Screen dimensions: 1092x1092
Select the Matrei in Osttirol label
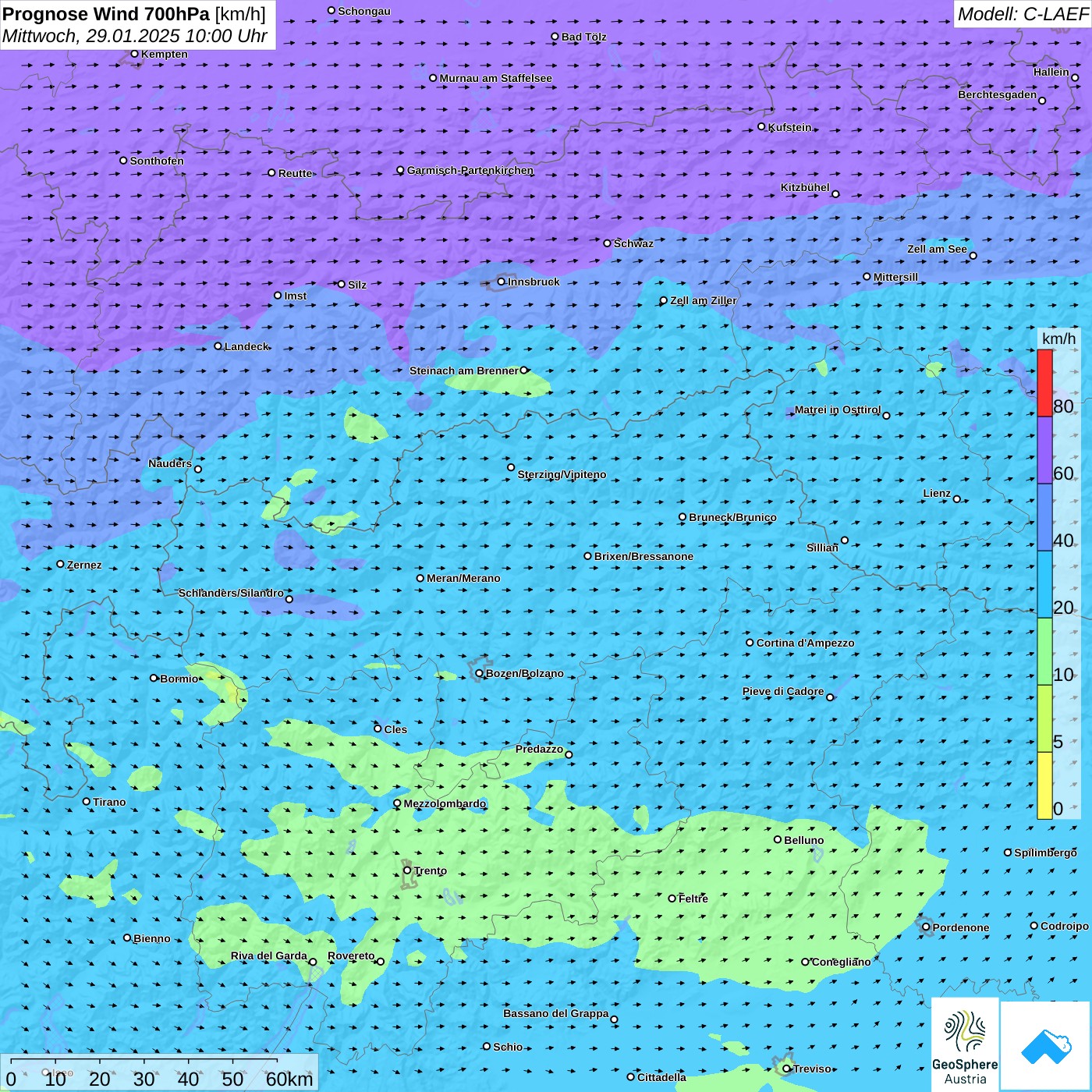[x=838, y=409]
